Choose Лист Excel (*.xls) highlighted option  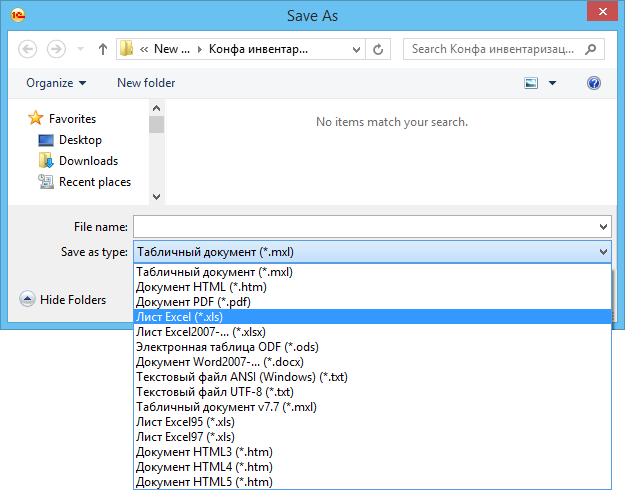(x=372, y=317)
